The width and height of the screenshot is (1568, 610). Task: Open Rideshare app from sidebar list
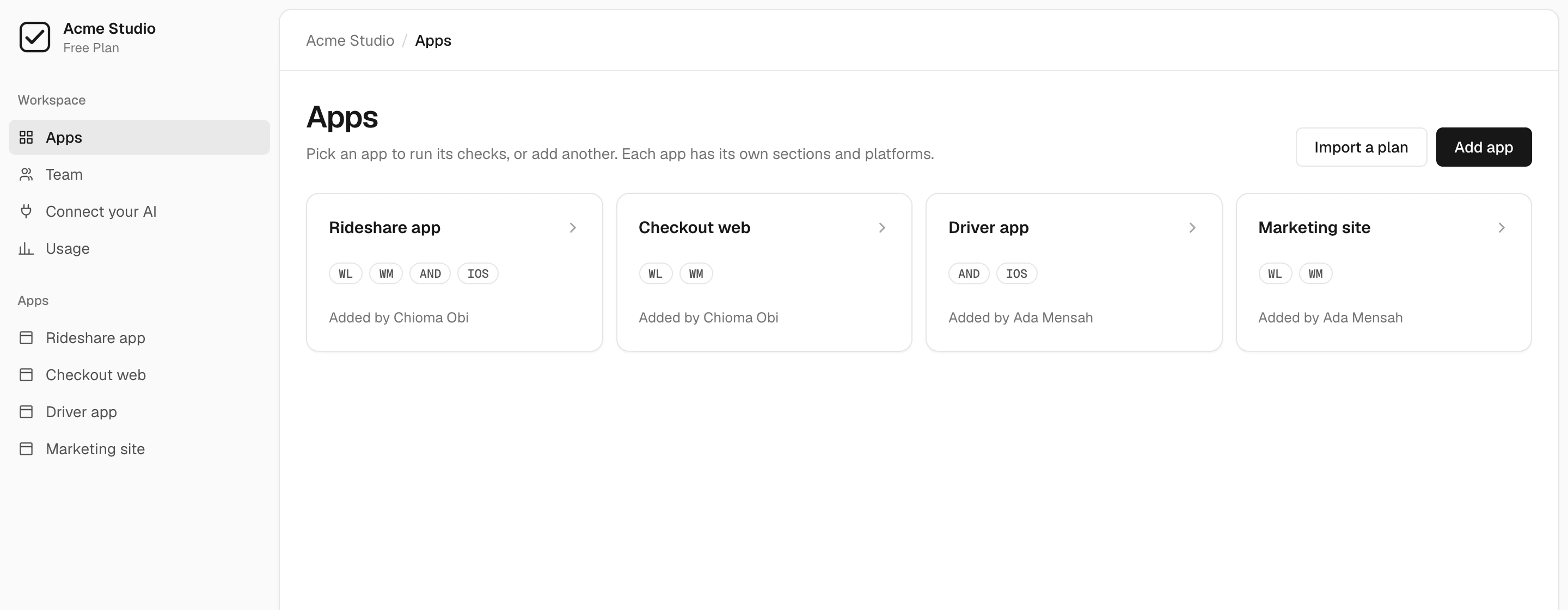[x=139, y=338]
